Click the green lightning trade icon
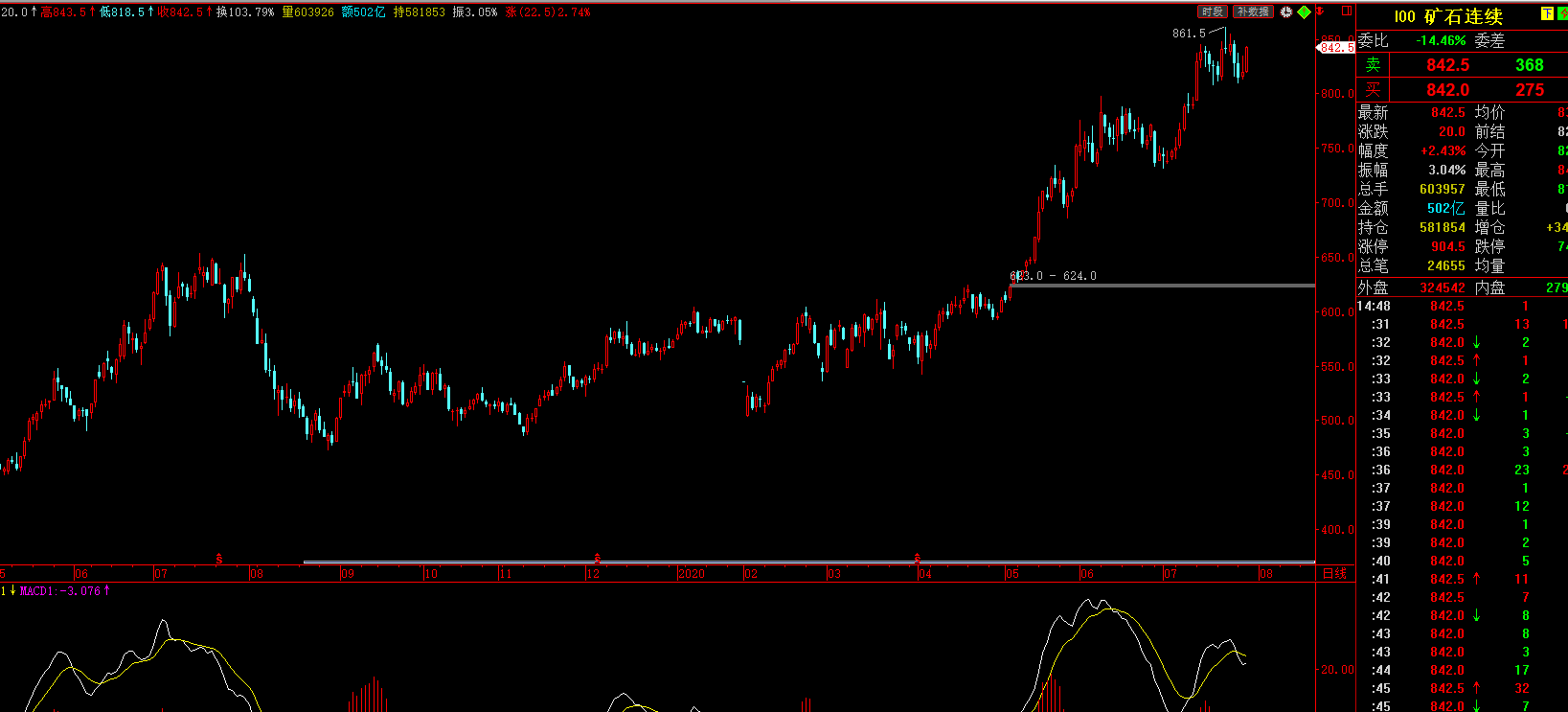 click(x=1562, y=13)
